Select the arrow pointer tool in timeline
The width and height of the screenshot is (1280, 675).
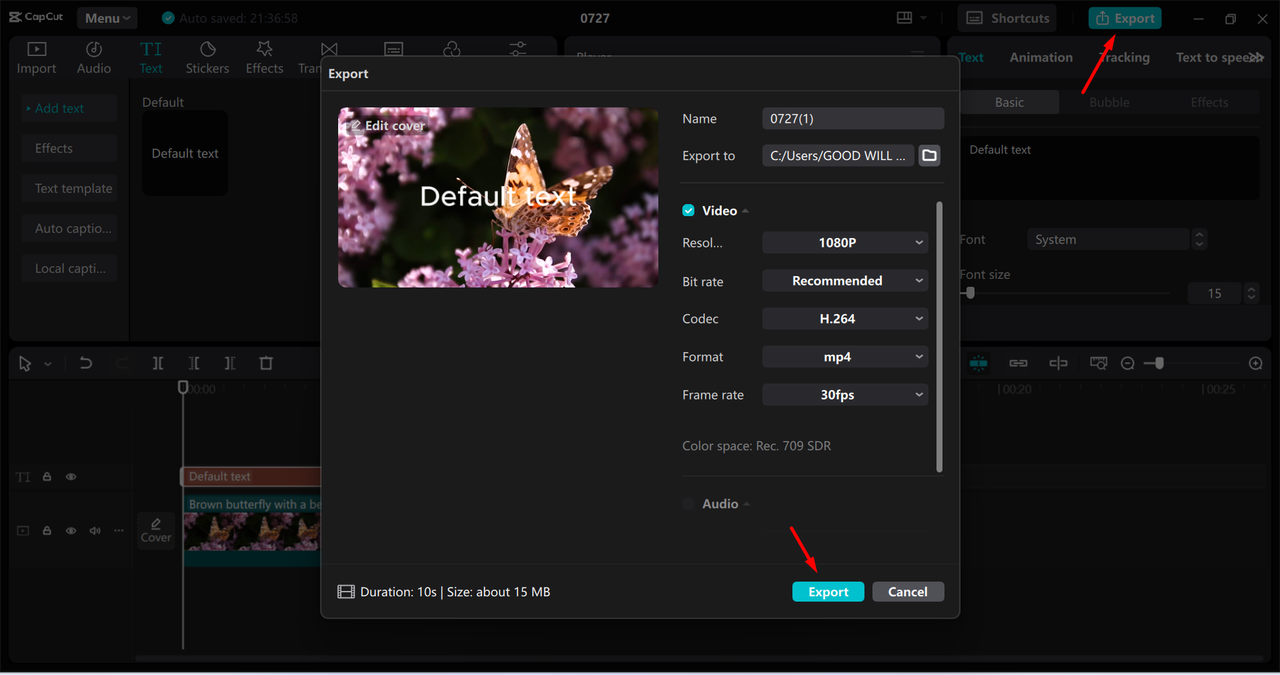[26, 364]
